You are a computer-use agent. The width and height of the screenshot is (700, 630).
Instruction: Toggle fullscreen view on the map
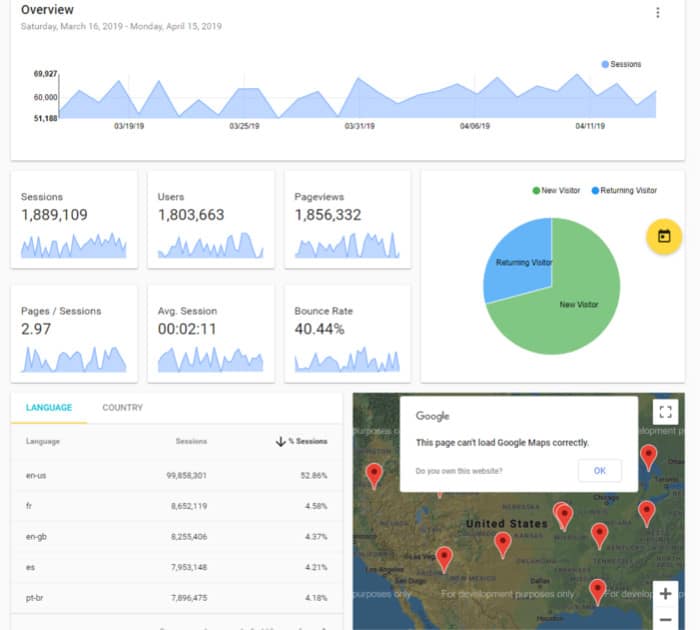(x=665, y=412)
